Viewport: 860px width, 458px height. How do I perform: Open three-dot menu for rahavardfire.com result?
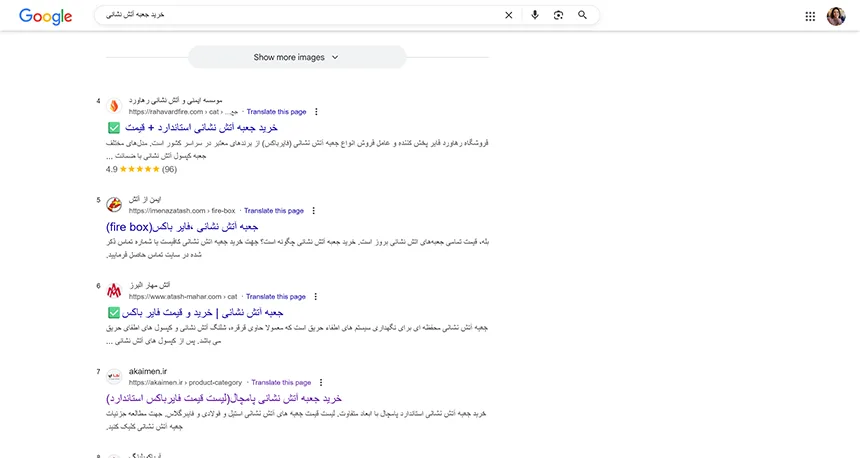(x=317, y=112)
